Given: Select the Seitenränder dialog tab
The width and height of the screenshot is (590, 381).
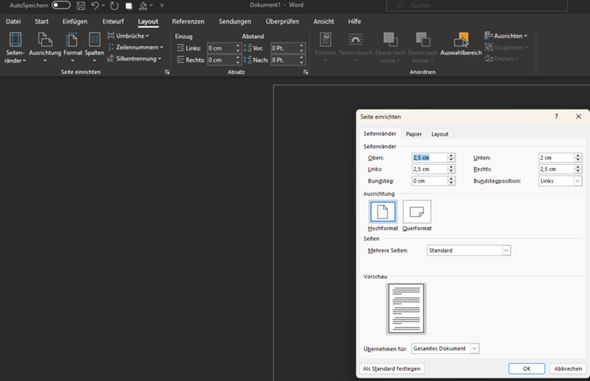Looking at the screenshot, I should [x=380, y=134].
